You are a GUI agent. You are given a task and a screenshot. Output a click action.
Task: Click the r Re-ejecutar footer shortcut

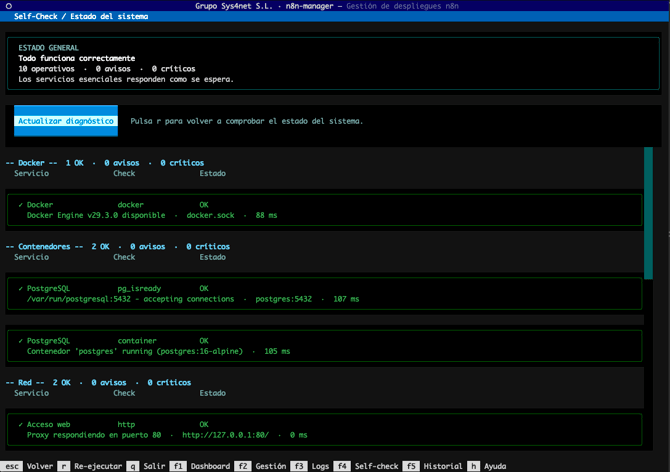coord(90,466)
